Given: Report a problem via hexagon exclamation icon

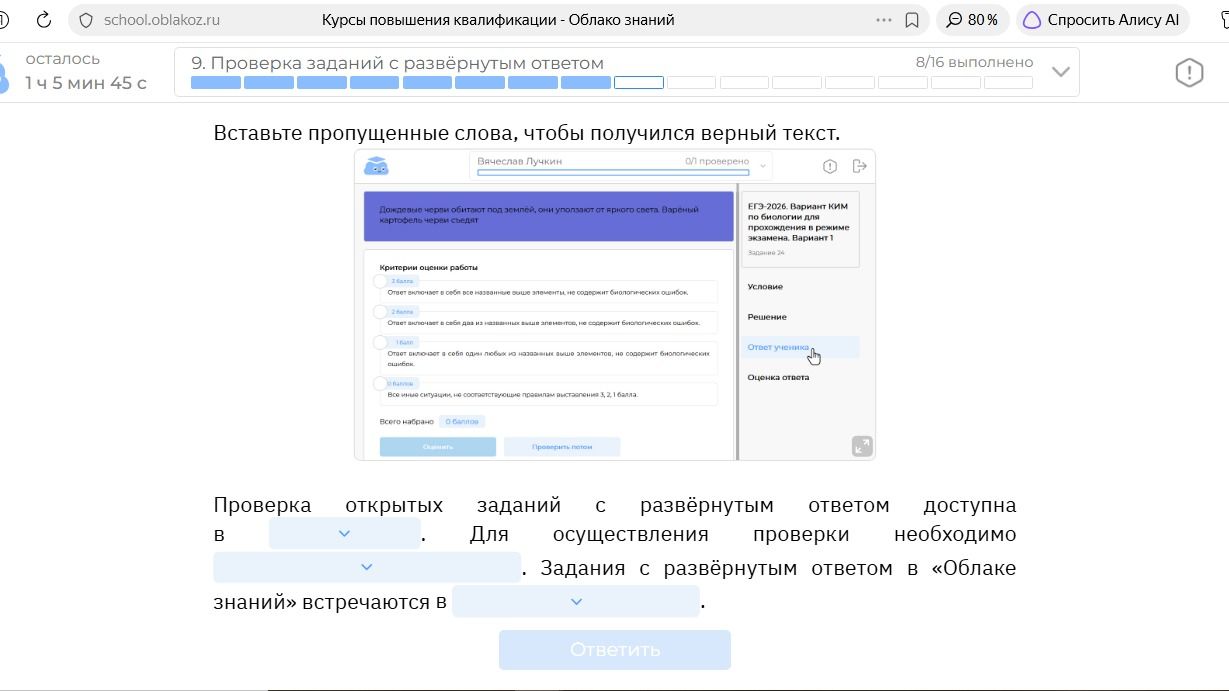Looking at the screenshot, I should click(1189, 72).
